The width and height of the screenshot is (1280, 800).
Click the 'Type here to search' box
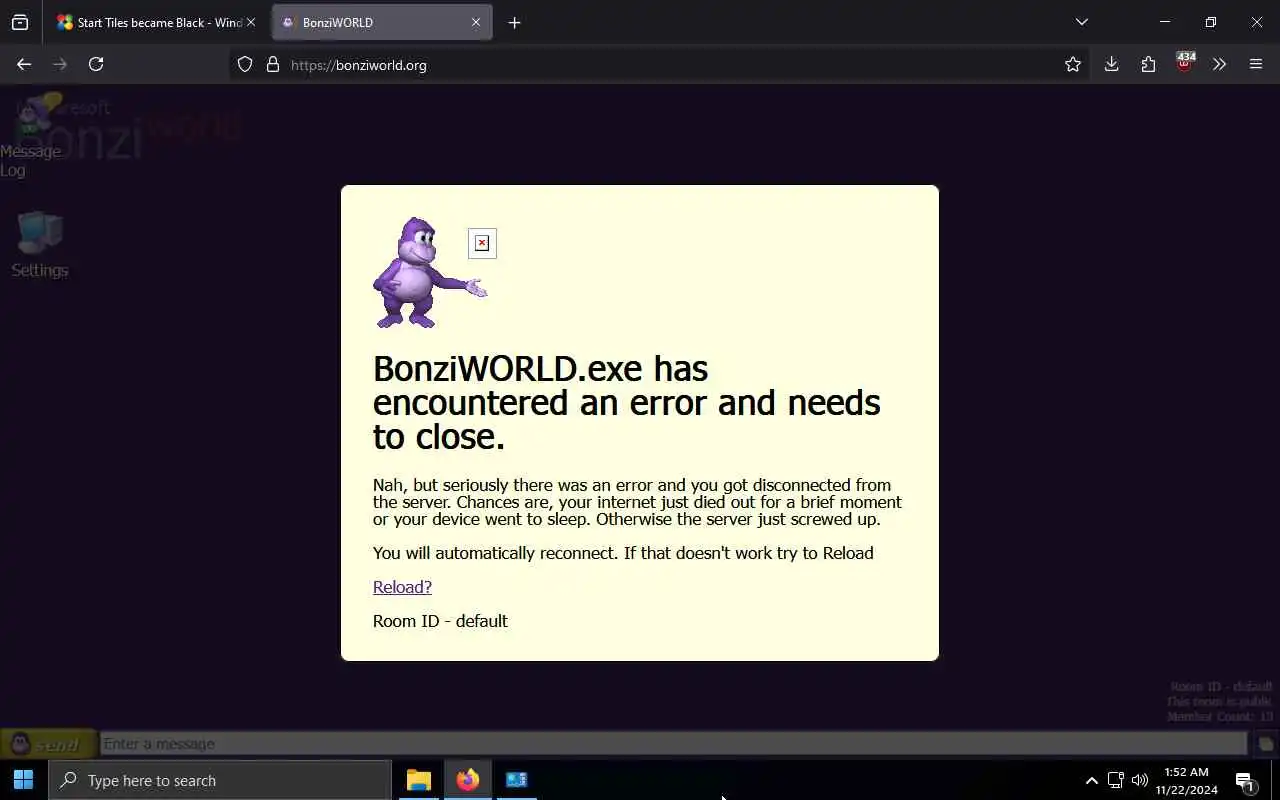click(x=220, y=780)
